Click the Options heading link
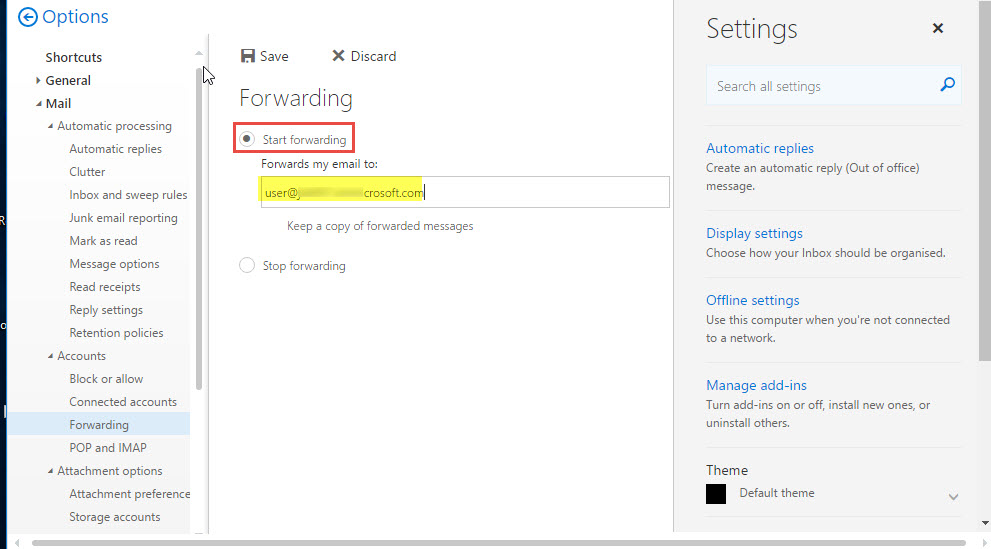 pyautogui.click(x=75, y=16)
